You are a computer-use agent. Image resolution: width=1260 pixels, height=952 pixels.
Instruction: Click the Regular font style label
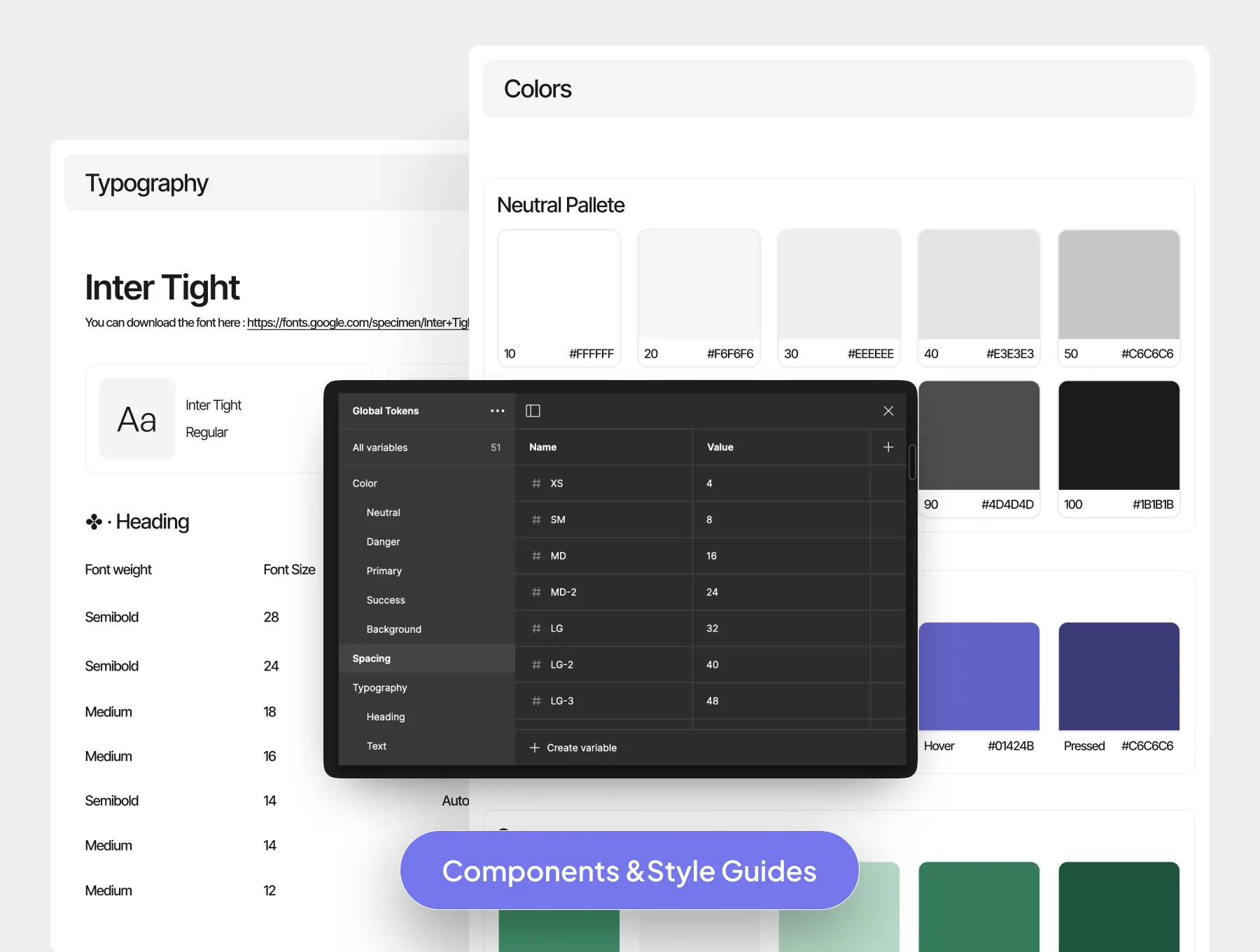pos(206,433)
